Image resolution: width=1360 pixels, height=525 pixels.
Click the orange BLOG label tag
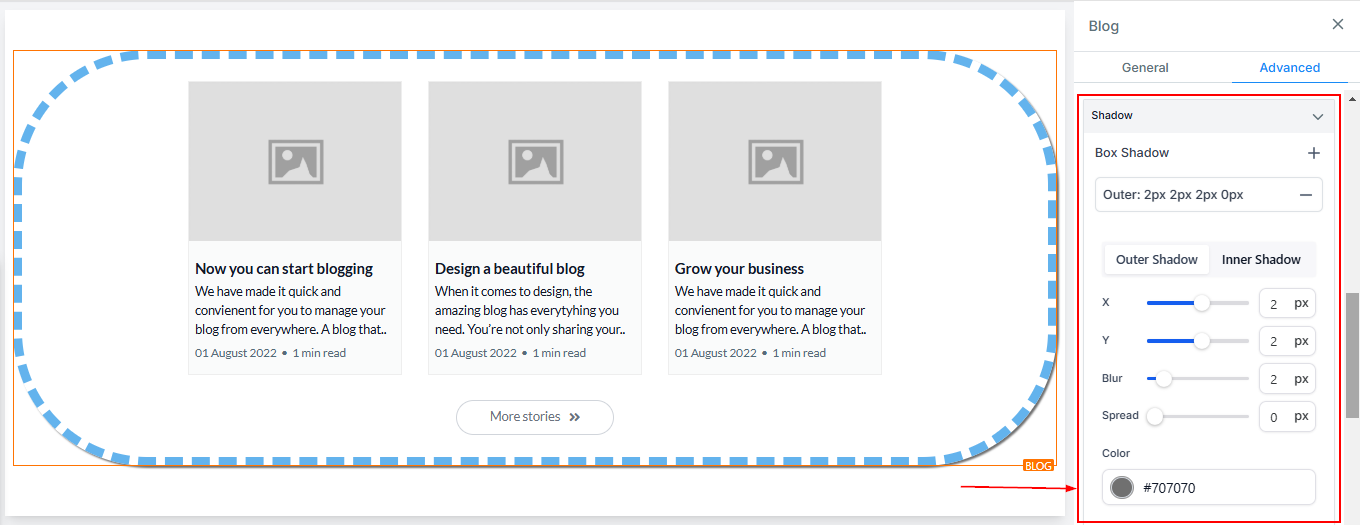[x=1038, y=466]
